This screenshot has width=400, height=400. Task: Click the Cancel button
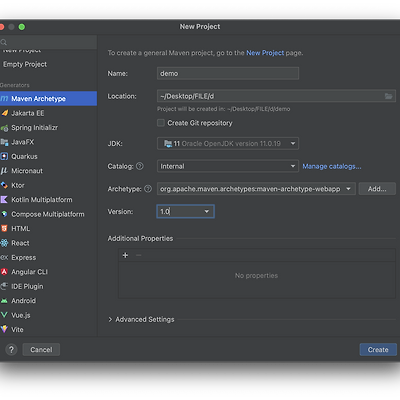[41, 350]
